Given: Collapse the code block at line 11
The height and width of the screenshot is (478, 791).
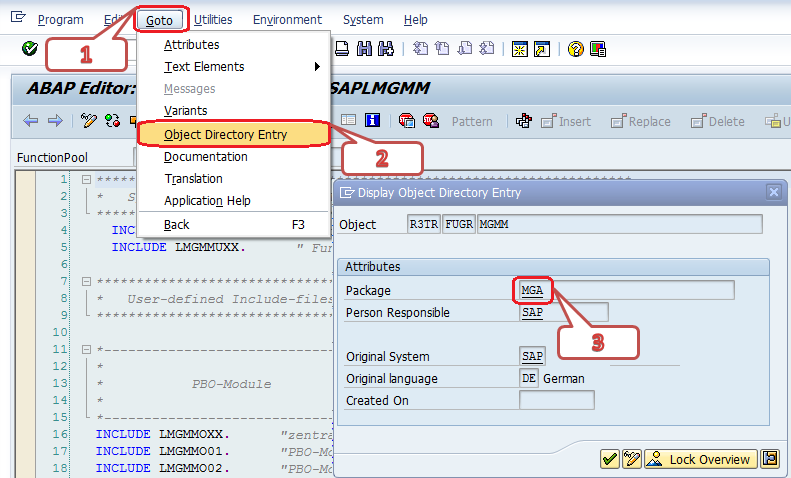Looking at the screenshot, I should (86, 349).
